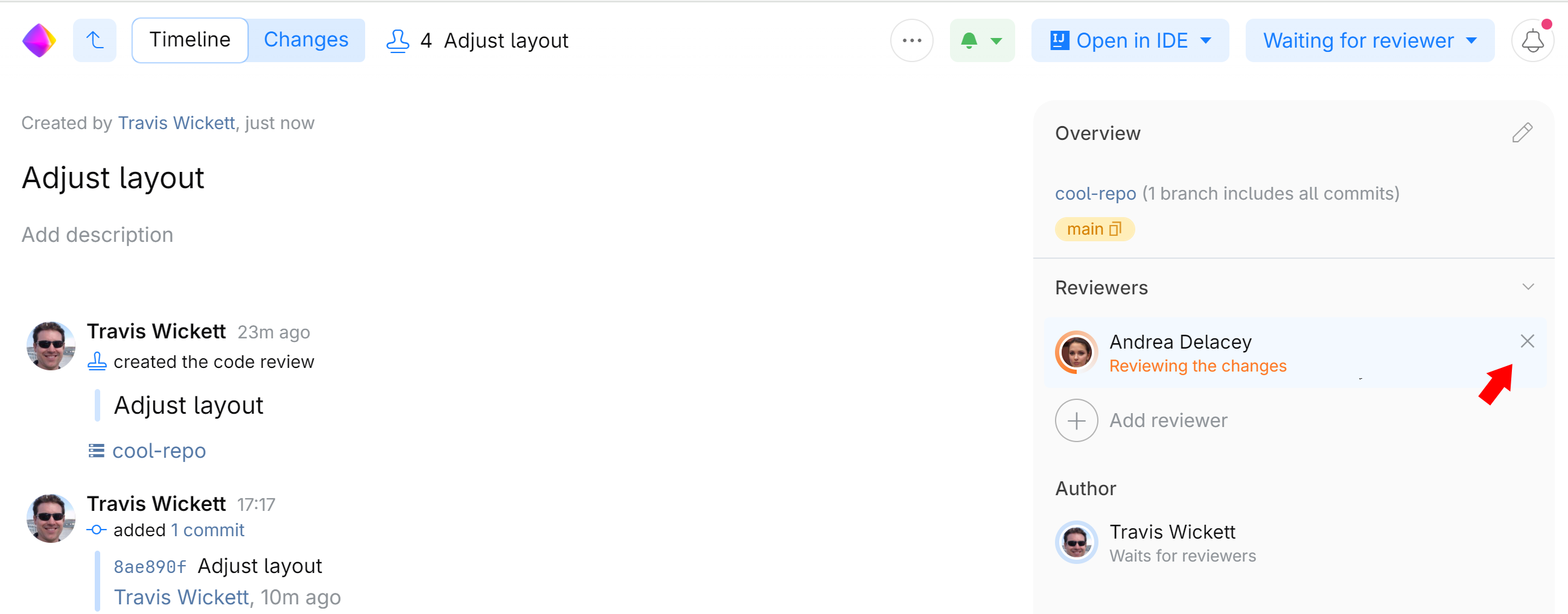Open the green bell's dropdown arrow
The height and width of the screenshot is (614, 1568).
click(x=996, y=42)
